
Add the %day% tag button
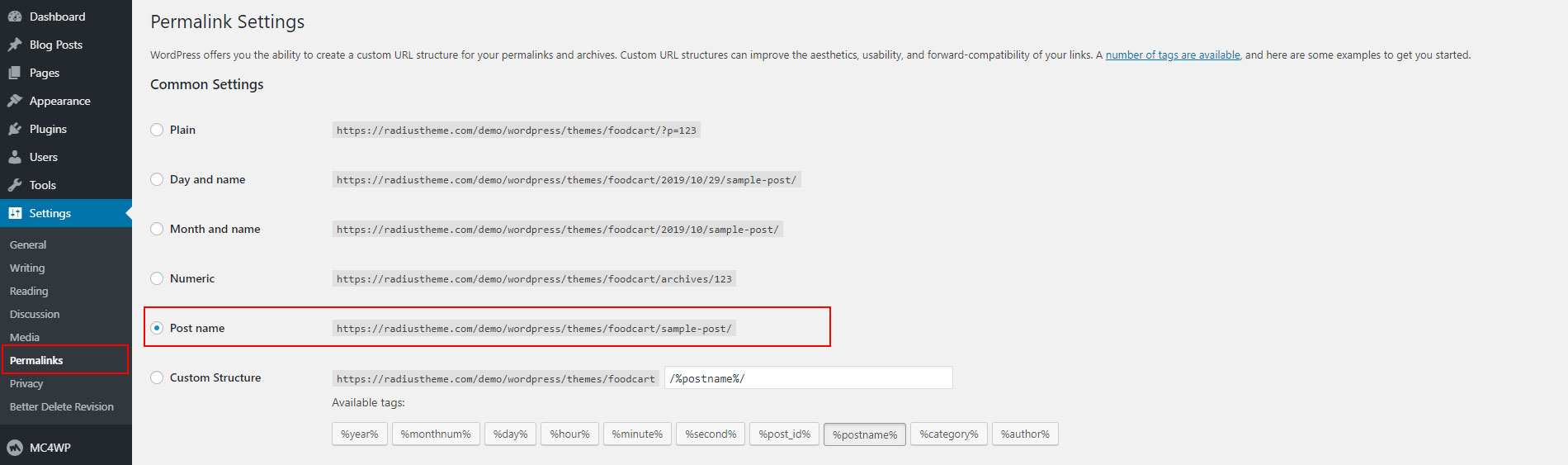(x=510, y=434)
